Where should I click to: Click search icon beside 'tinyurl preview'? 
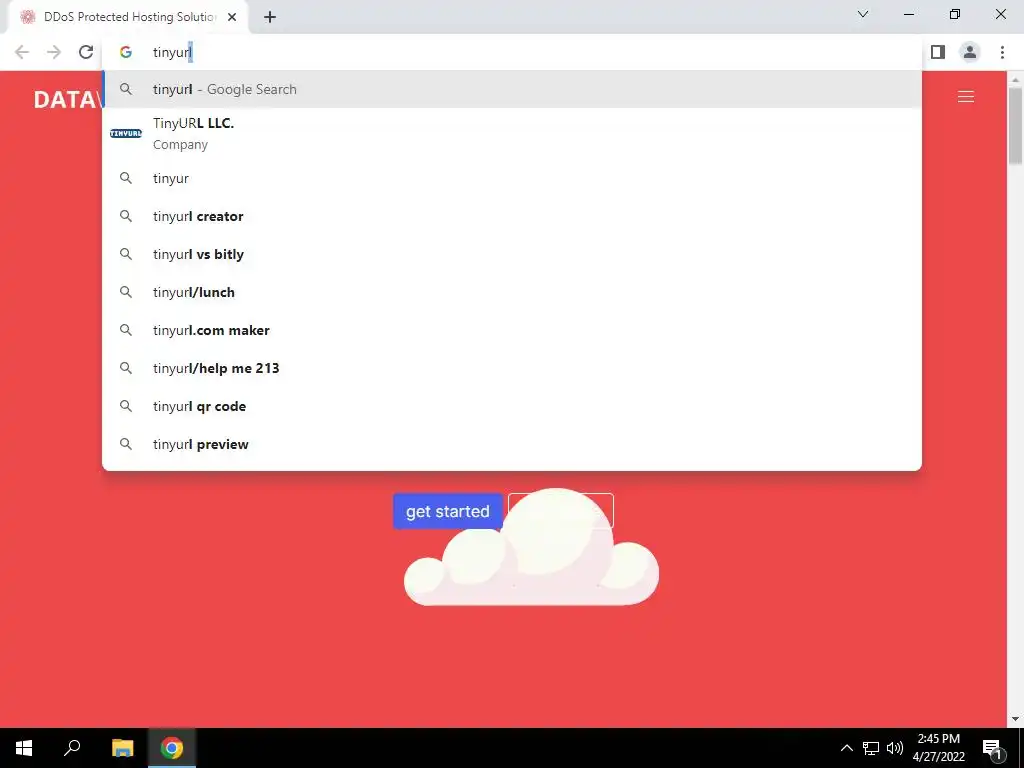point(126,444)
